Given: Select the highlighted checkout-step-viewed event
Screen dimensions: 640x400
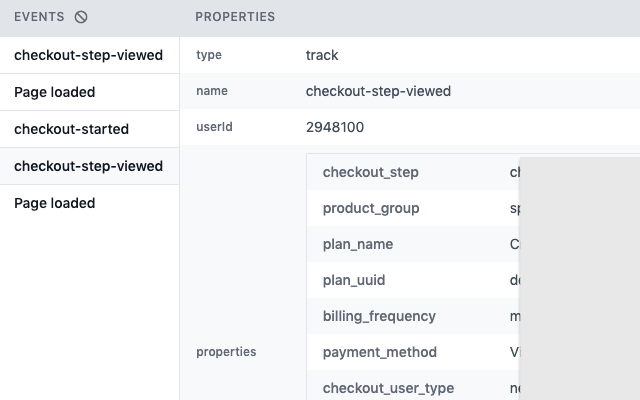Looking at the screenshot, I should (89, 166).
